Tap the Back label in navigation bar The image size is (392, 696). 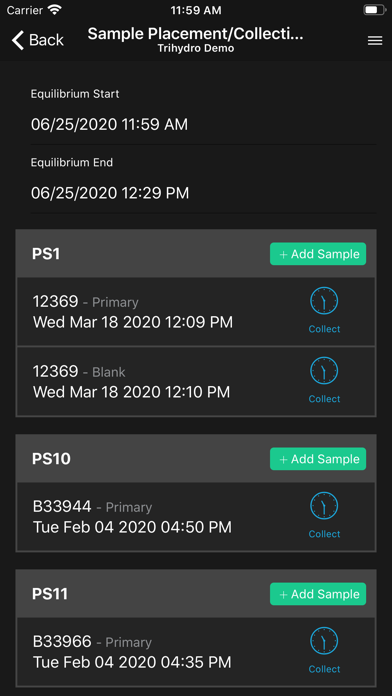(x=47, y=40)
